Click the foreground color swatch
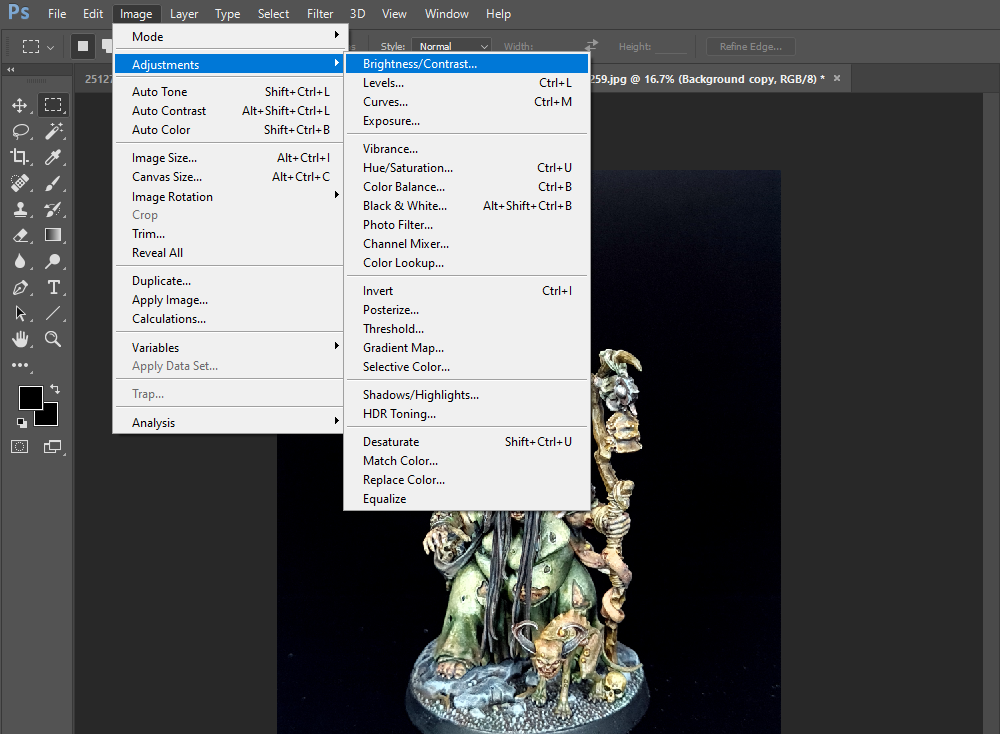Screen dimensions: 1000x734 [30, 397]
